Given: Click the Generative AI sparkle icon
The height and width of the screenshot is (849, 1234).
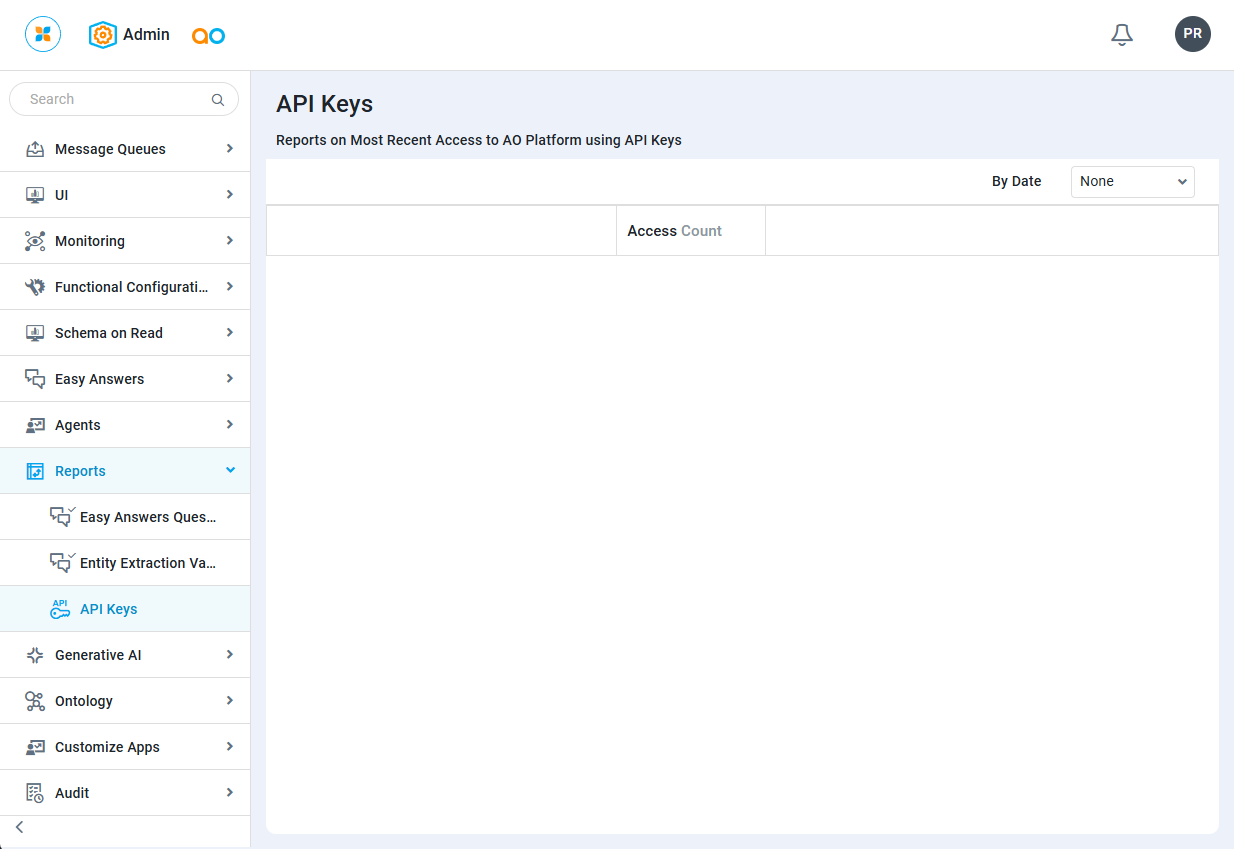Looking at the screenshot, I should (35, 655).
